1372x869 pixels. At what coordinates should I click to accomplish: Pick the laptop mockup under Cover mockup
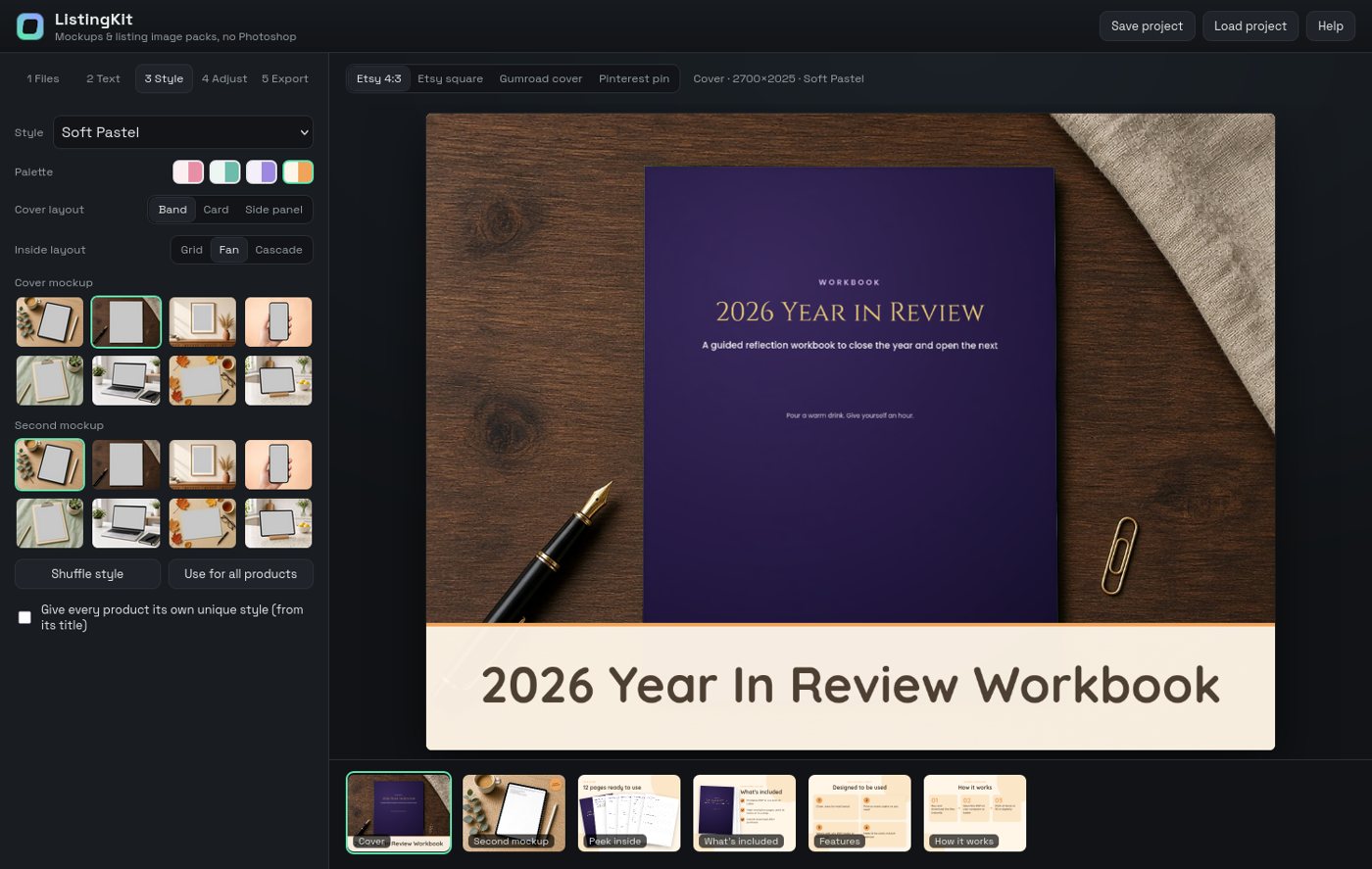[x=126, y=380]
